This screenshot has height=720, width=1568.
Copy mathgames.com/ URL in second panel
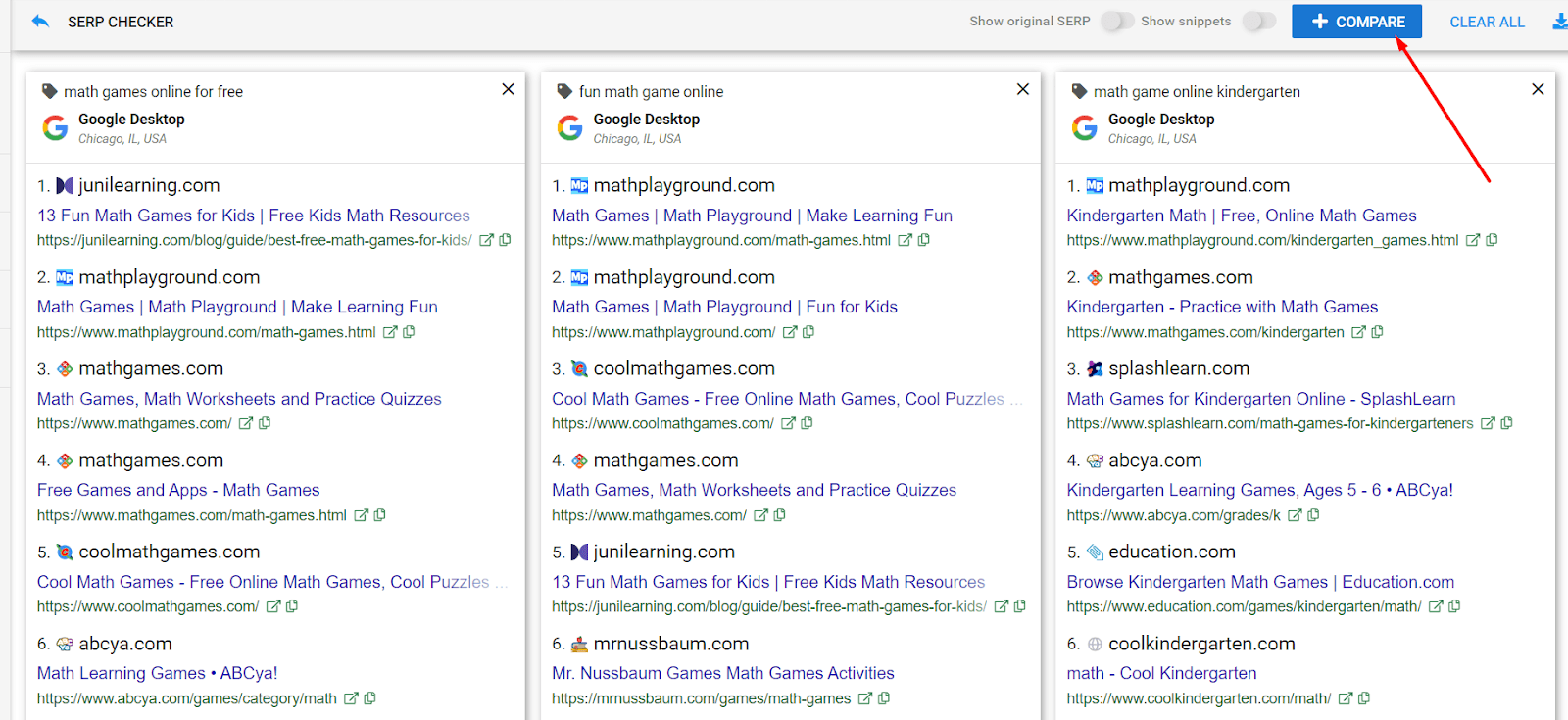779,515
